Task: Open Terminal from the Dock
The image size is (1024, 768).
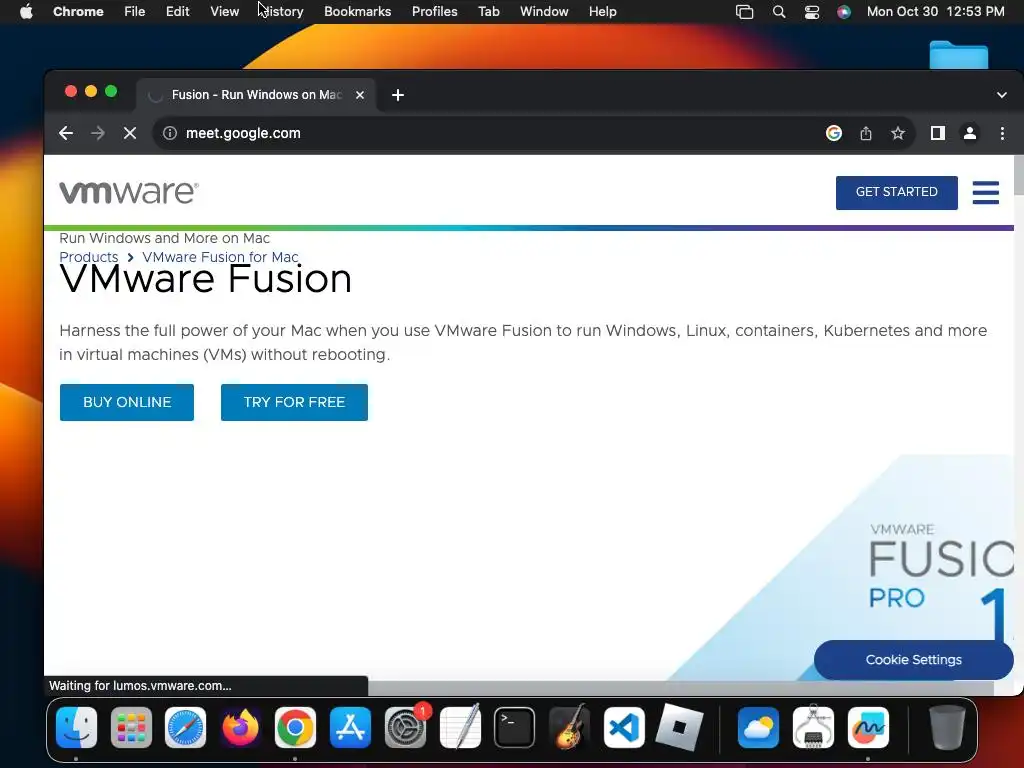Action: tap(515, 728)
